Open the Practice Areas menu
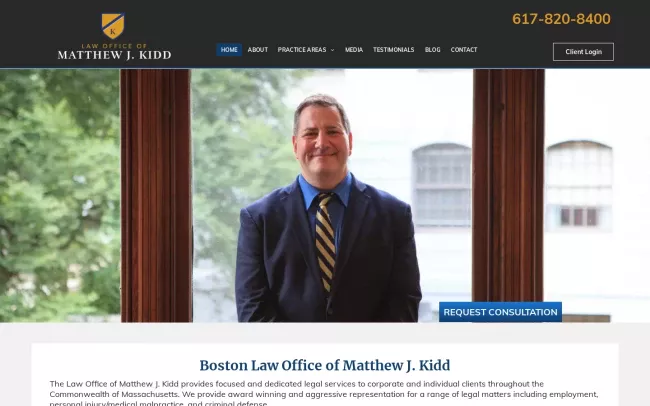 point(302,50)
